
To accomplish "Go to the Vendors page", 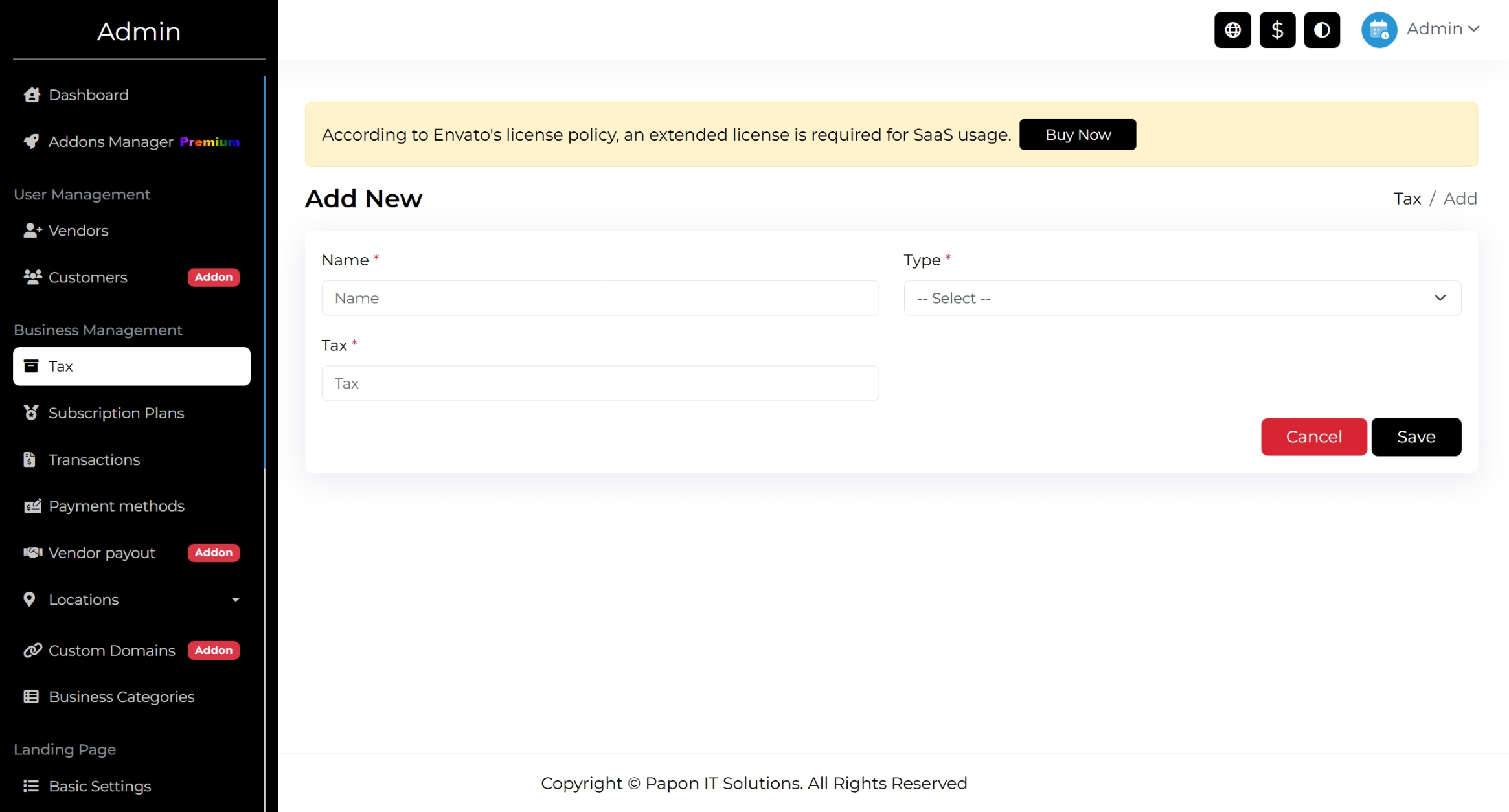I will point(78,231).
